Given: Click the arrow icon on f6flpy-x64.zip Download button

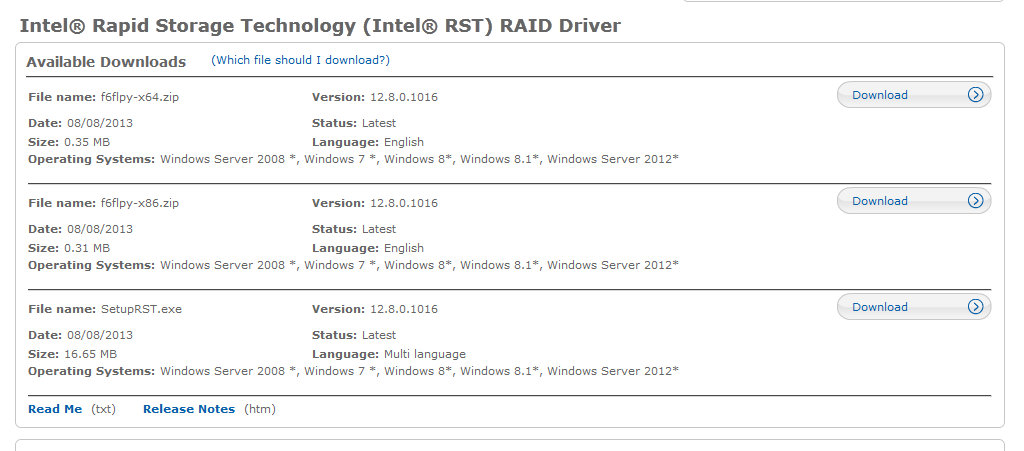Looking at the screenshot, I should pyautogui.click(x=975, y=95).
